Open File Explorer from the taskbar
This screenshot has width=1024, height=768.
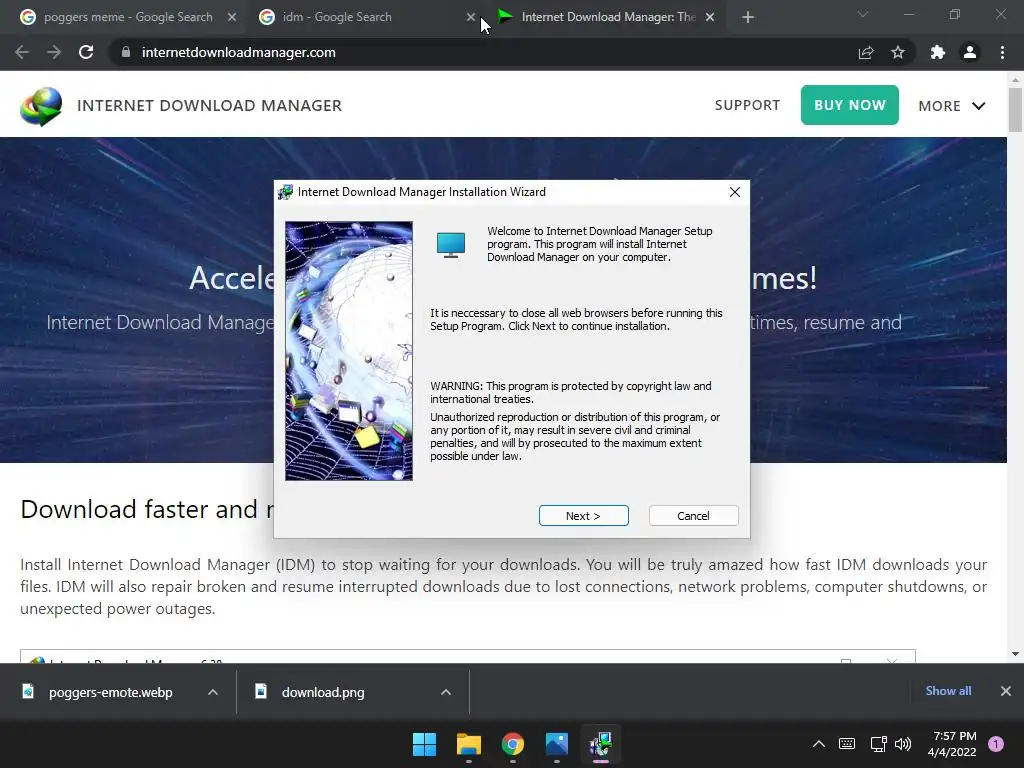click(x=469, y=744)
